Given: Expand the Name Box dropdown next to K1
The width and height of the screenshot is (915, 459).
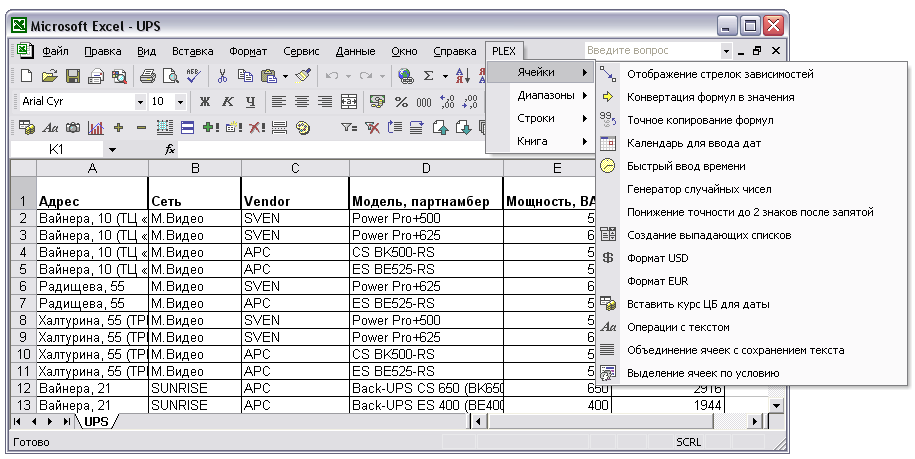Looking at the screenshot, I should click(x=113, y=149).
